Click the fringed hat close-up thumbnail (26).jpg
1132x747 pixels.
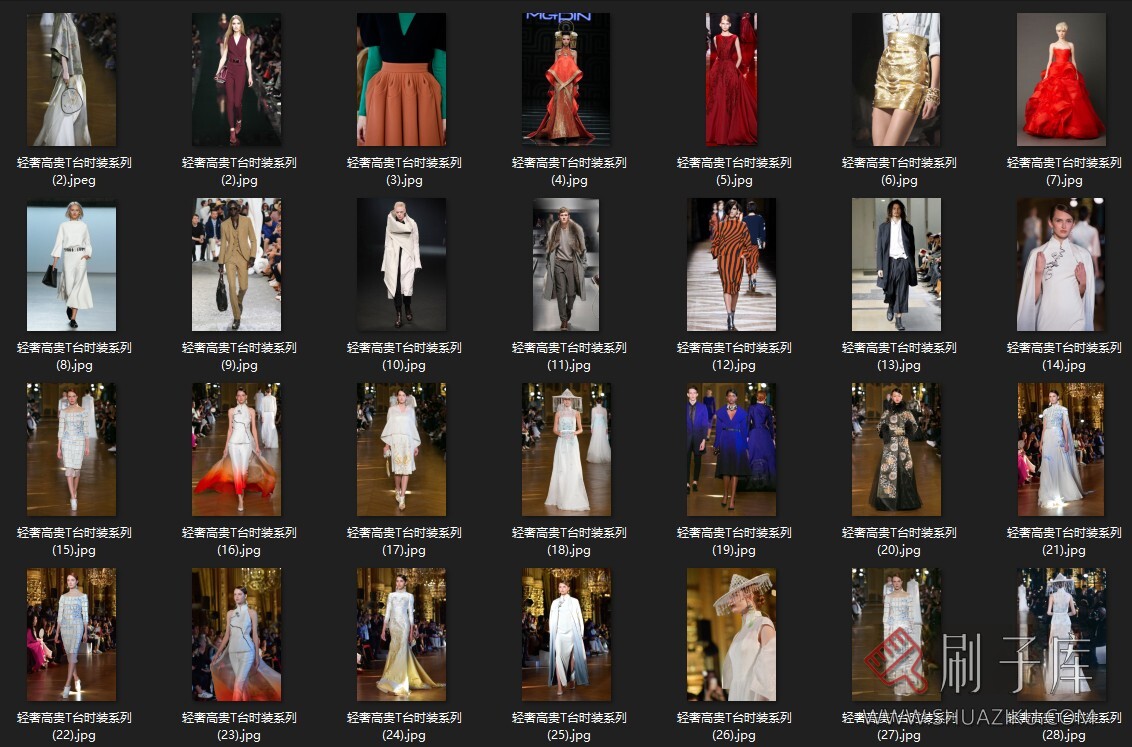point(731,635)
